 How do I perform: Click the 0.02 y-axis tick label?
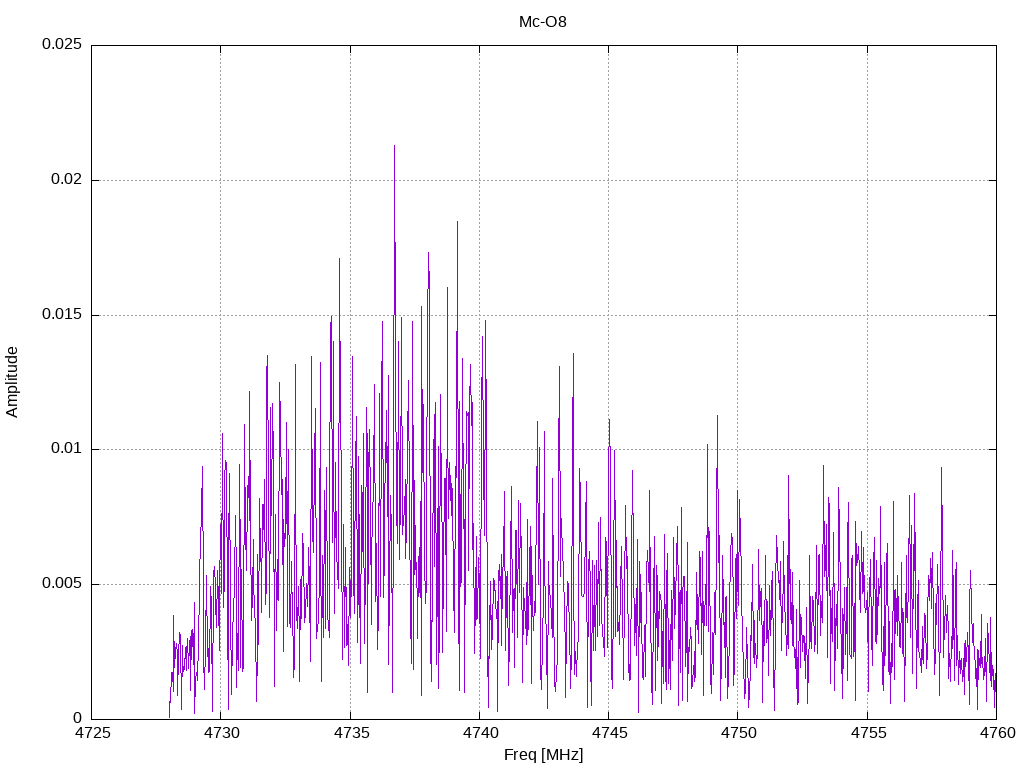pyautogui.click(x=67, y=180)
